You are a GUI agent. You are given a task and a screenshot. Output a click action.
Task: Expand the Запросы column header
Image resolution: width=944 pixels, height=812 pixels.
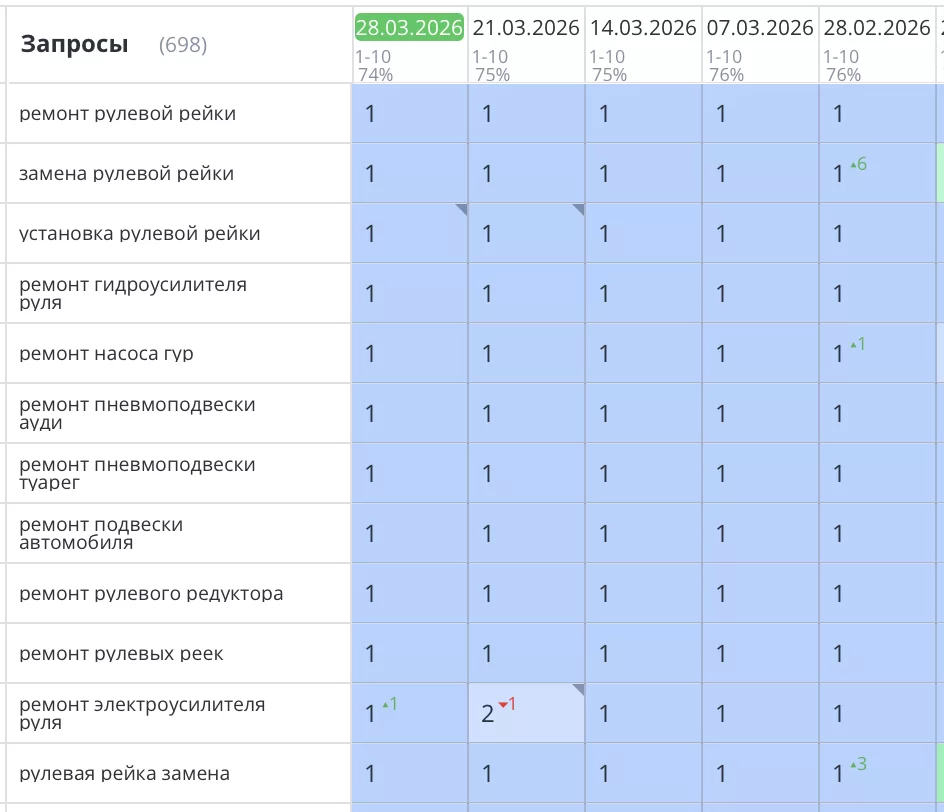coord(73,45)
